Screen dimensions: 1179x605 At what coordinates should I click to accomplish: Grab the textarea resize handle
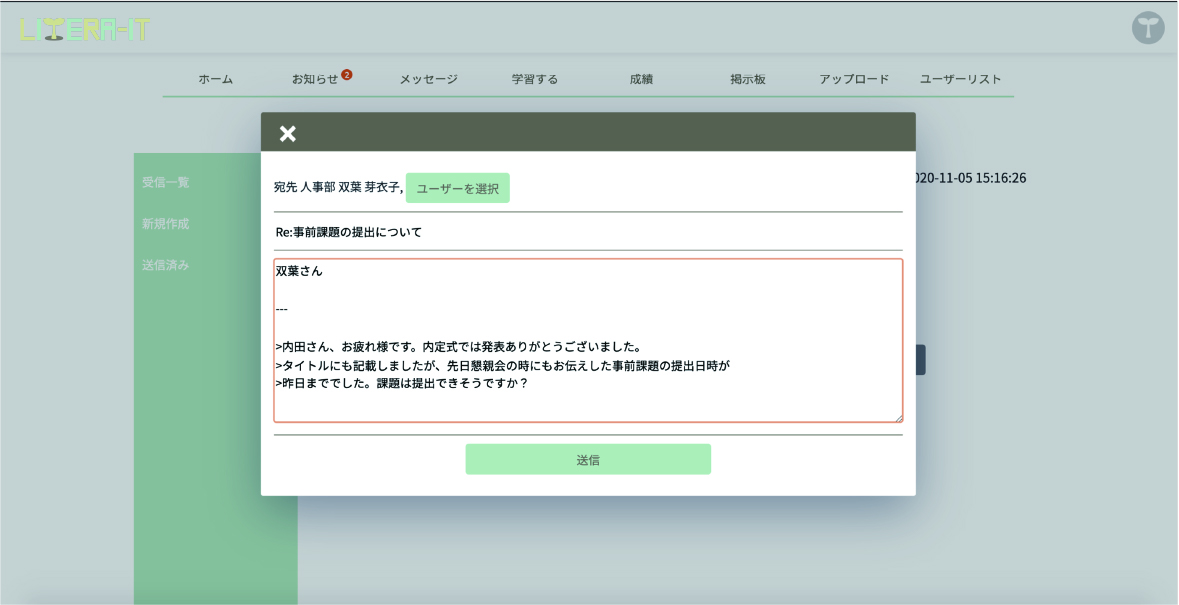(898, 417)
